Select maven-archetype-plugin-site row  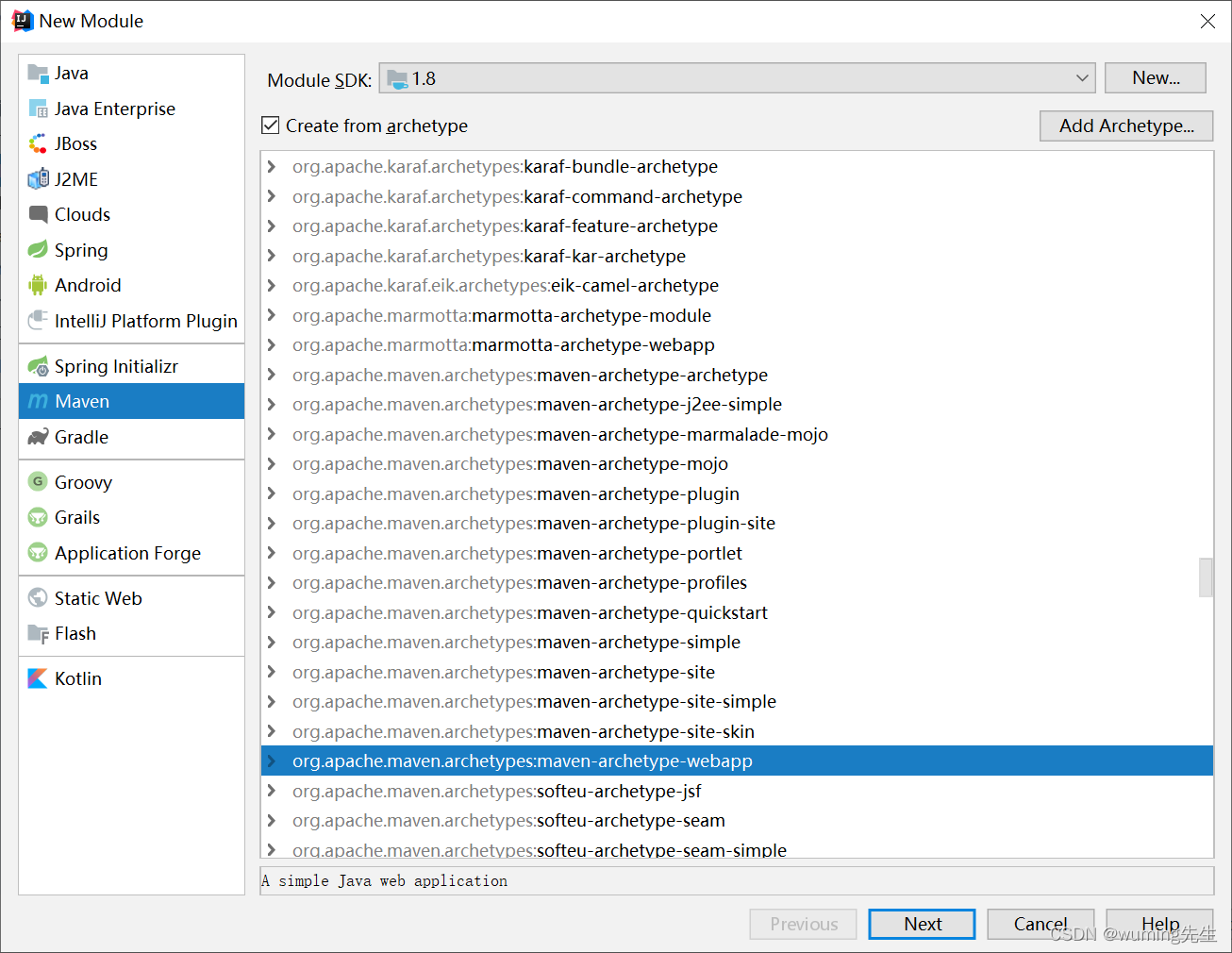737,524
